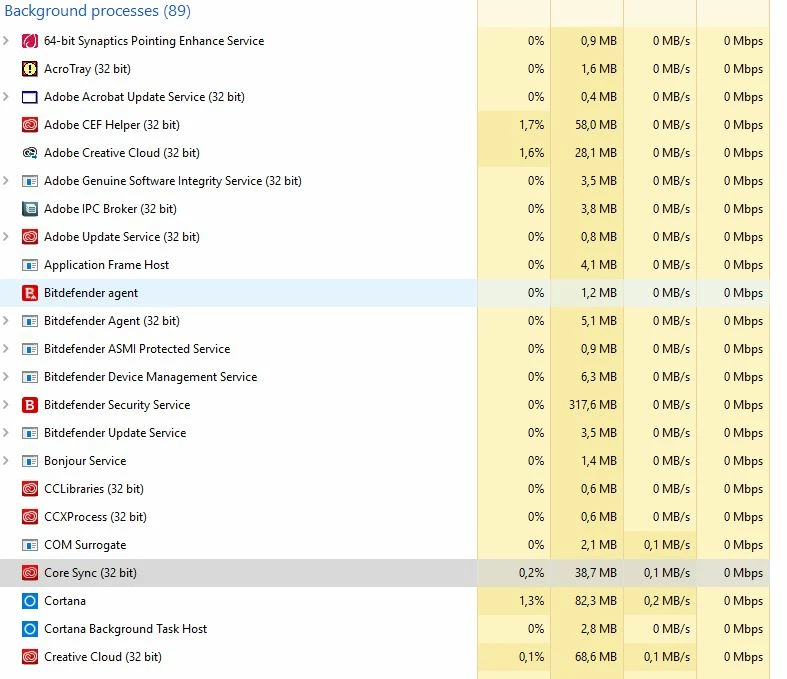Click the 58,0 MB memory value
787x679 pixels.
[596, 124]
